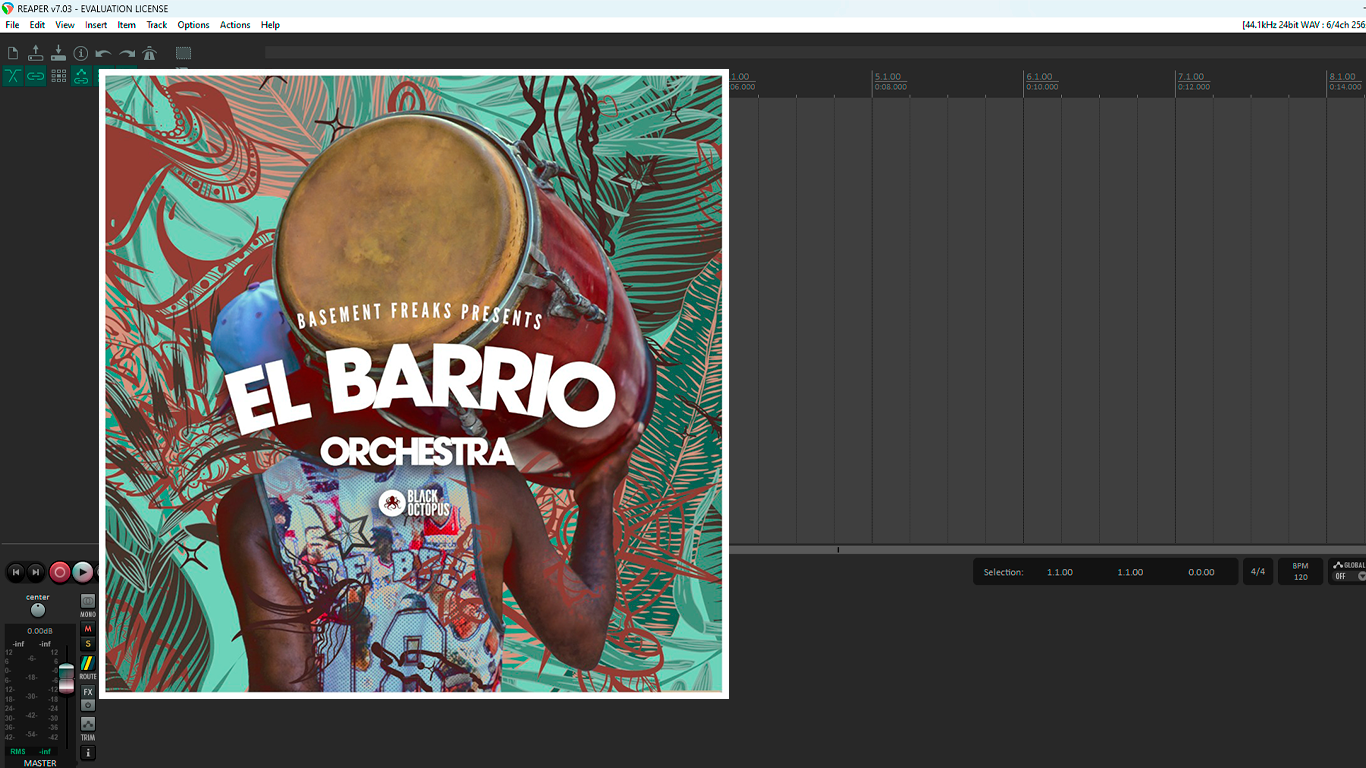The width and height of the screenshot is (1366, 768).
Task: Click the Undo arrow icon
Action: [x=103, y=54]
